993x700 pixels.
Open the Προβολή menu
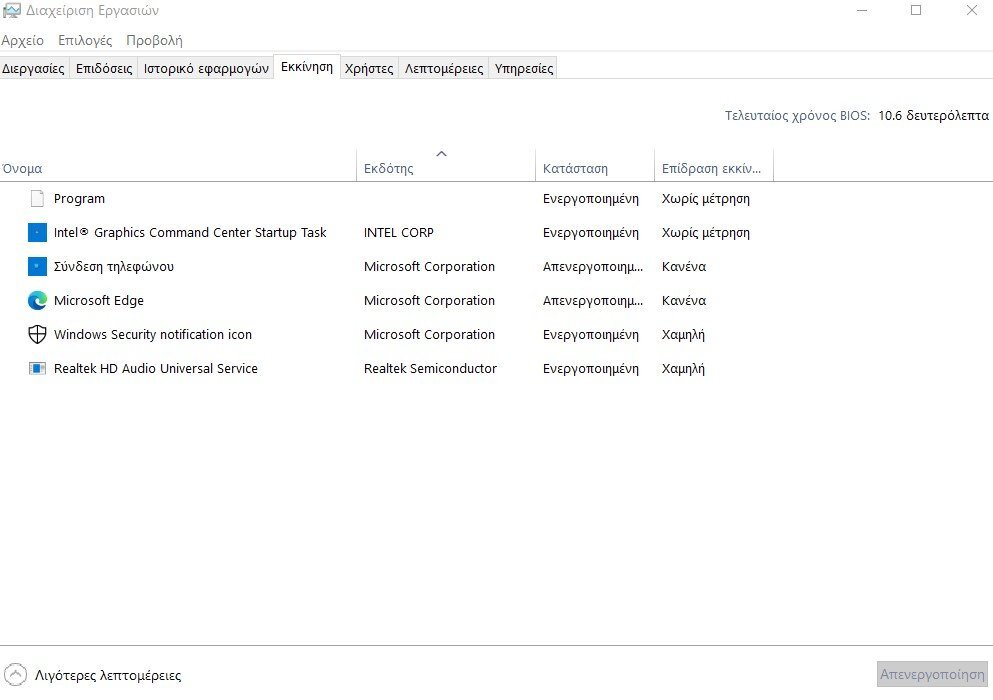pyautogui.click(x=155, y=41)
